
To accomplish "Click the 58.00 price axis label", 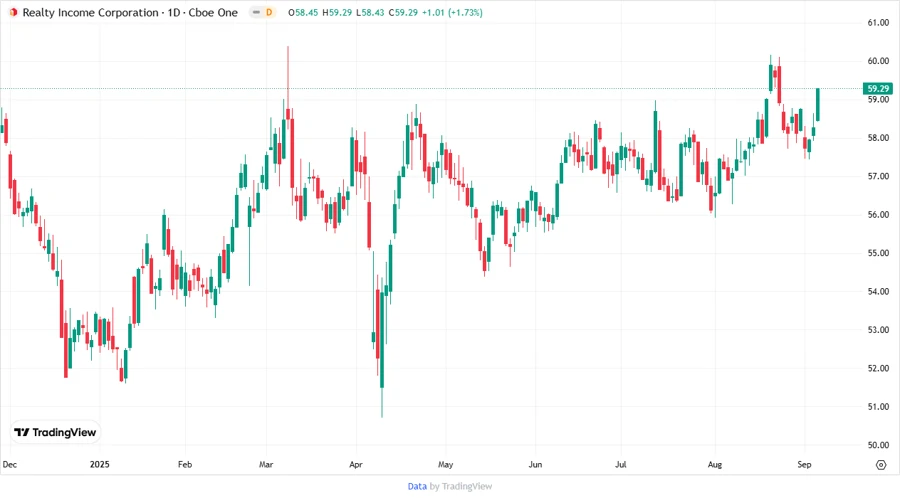I will pos(878,138).
